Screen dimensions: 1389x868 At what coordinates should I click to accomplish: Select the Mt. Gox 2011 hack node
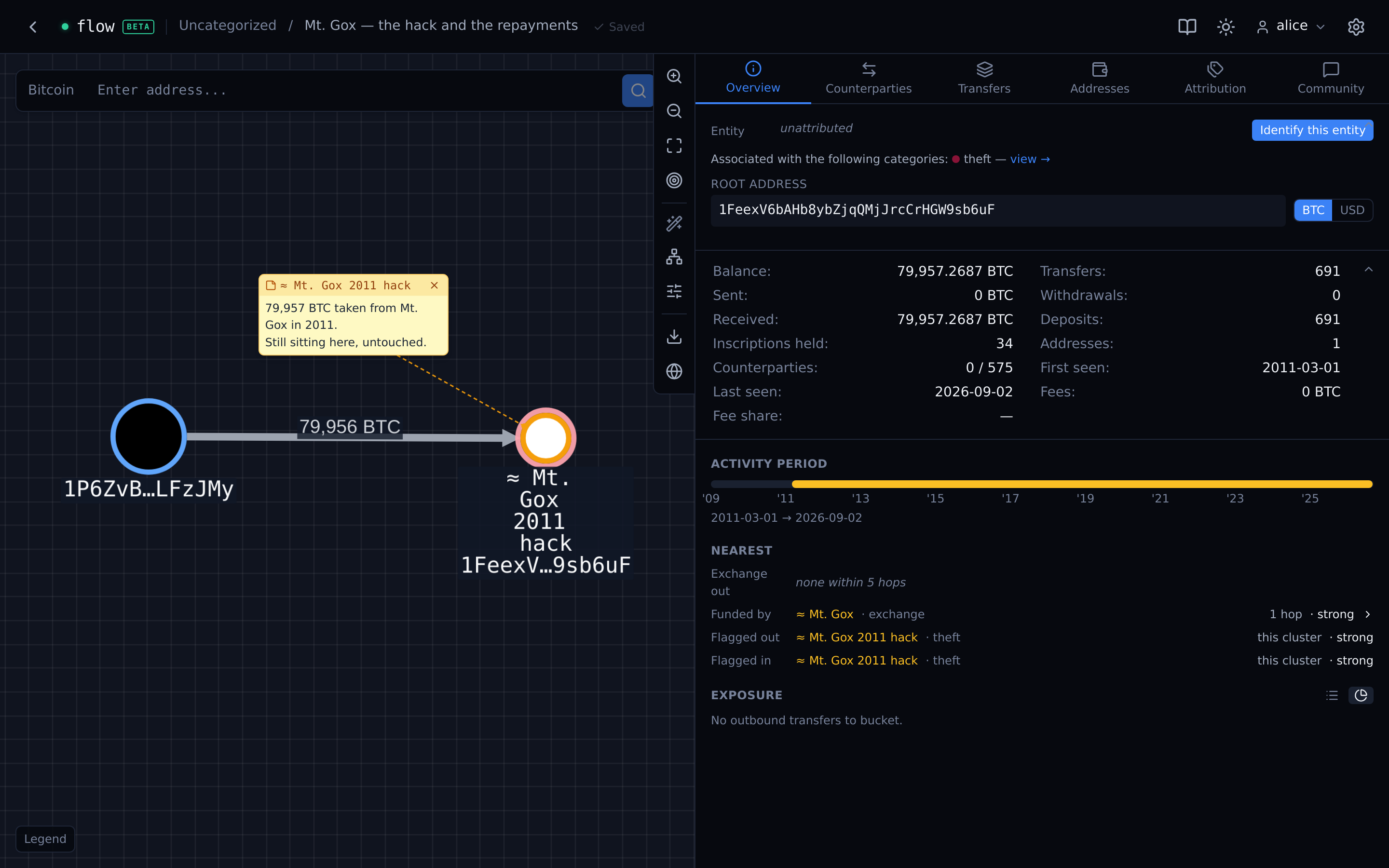(x=545, y=438)
